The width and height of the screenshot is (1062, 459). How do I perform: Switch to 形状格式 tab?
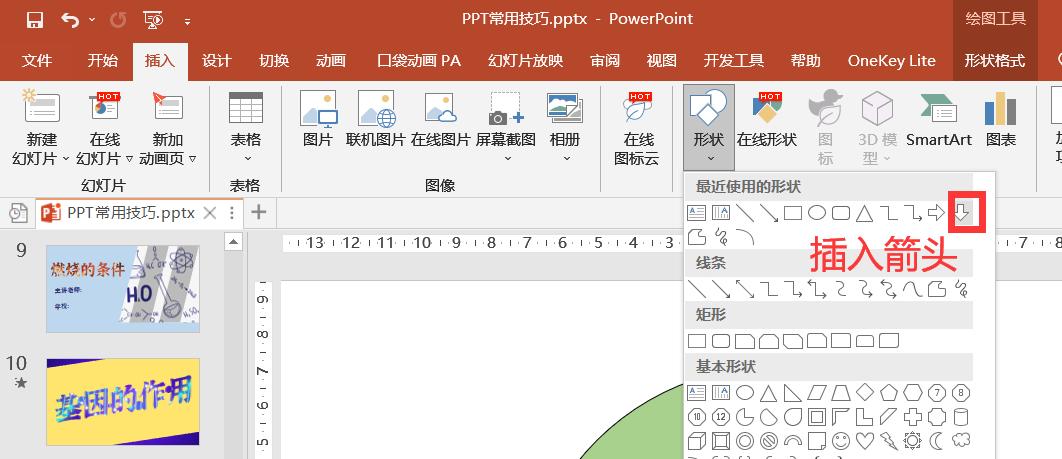[x=994, y=60]
